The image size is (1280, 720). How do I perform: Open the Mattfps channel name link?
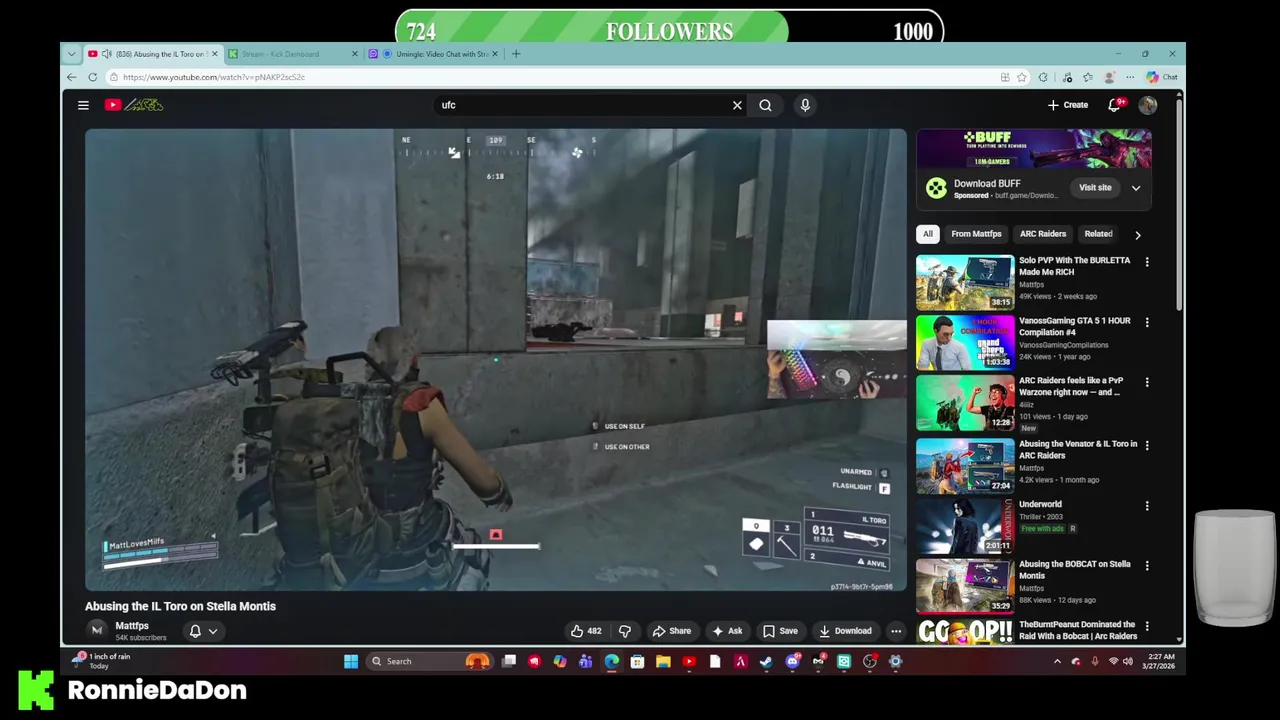132,626
